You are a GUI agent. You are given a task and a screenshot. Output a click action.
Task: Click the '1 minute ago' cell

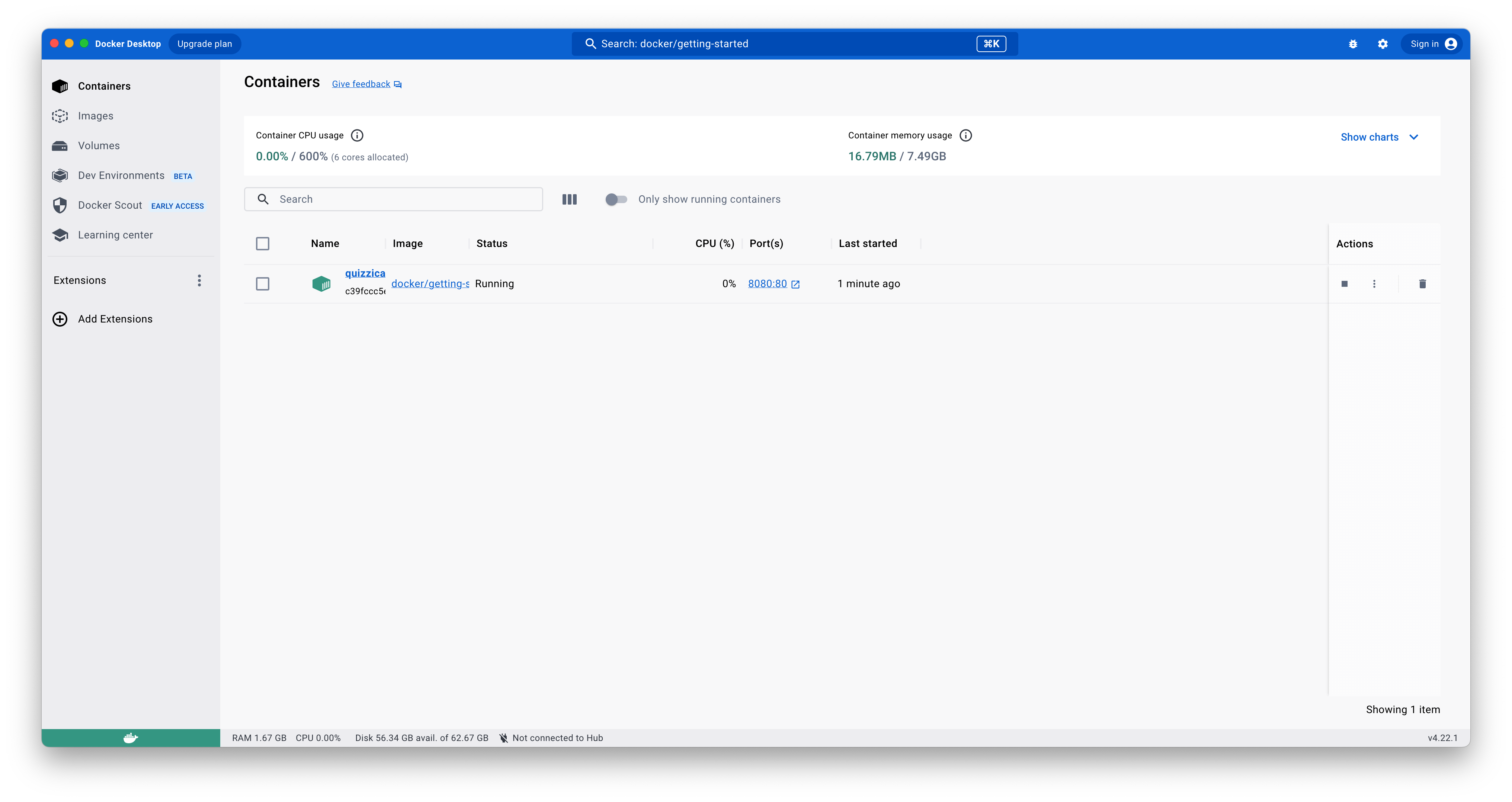point(869,284)
